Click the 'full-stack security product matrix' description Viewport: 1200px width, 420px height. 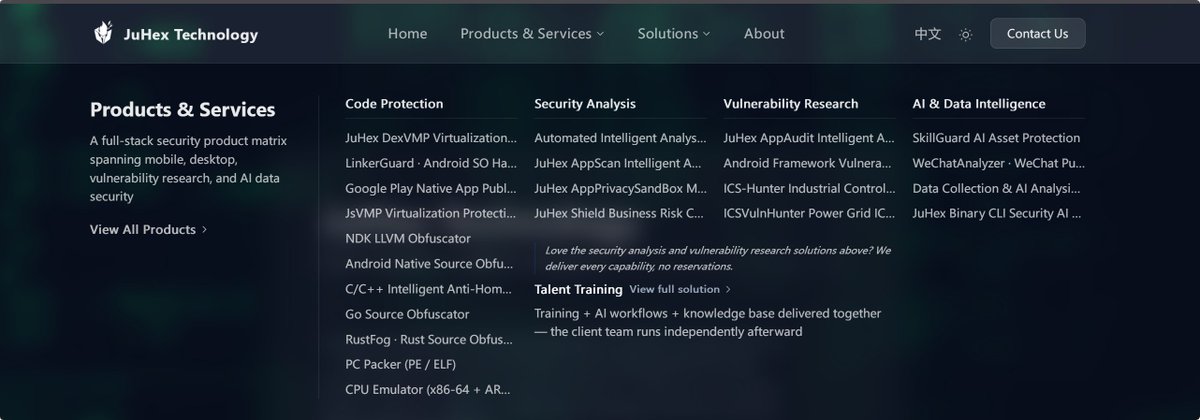tap(188, 169)
